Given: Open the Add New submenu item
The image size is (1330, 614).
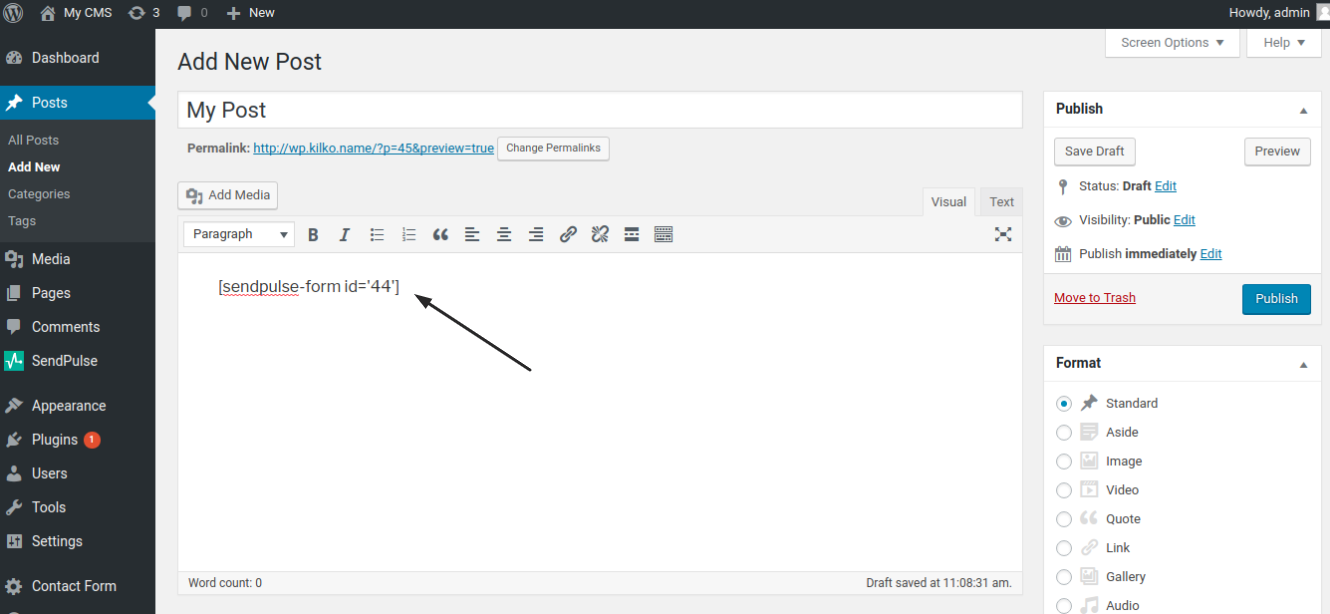Looking at the screenshot, I should point(34,167).
